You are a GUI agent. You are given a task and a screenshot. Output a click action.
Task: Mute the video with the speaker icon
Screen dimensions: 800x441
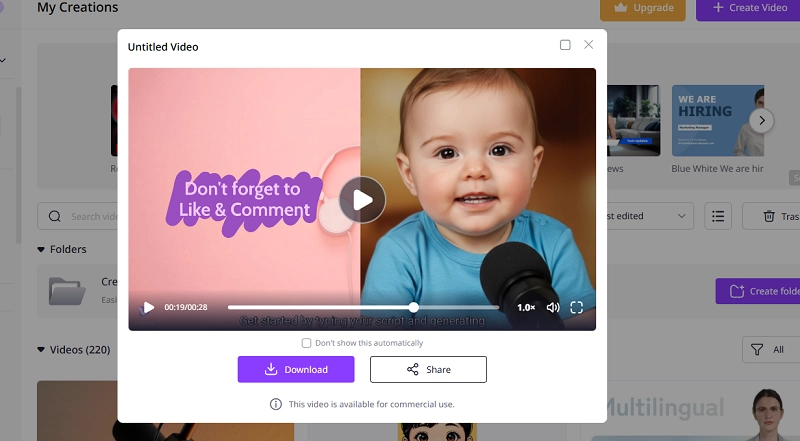click(x=553, y=308)
